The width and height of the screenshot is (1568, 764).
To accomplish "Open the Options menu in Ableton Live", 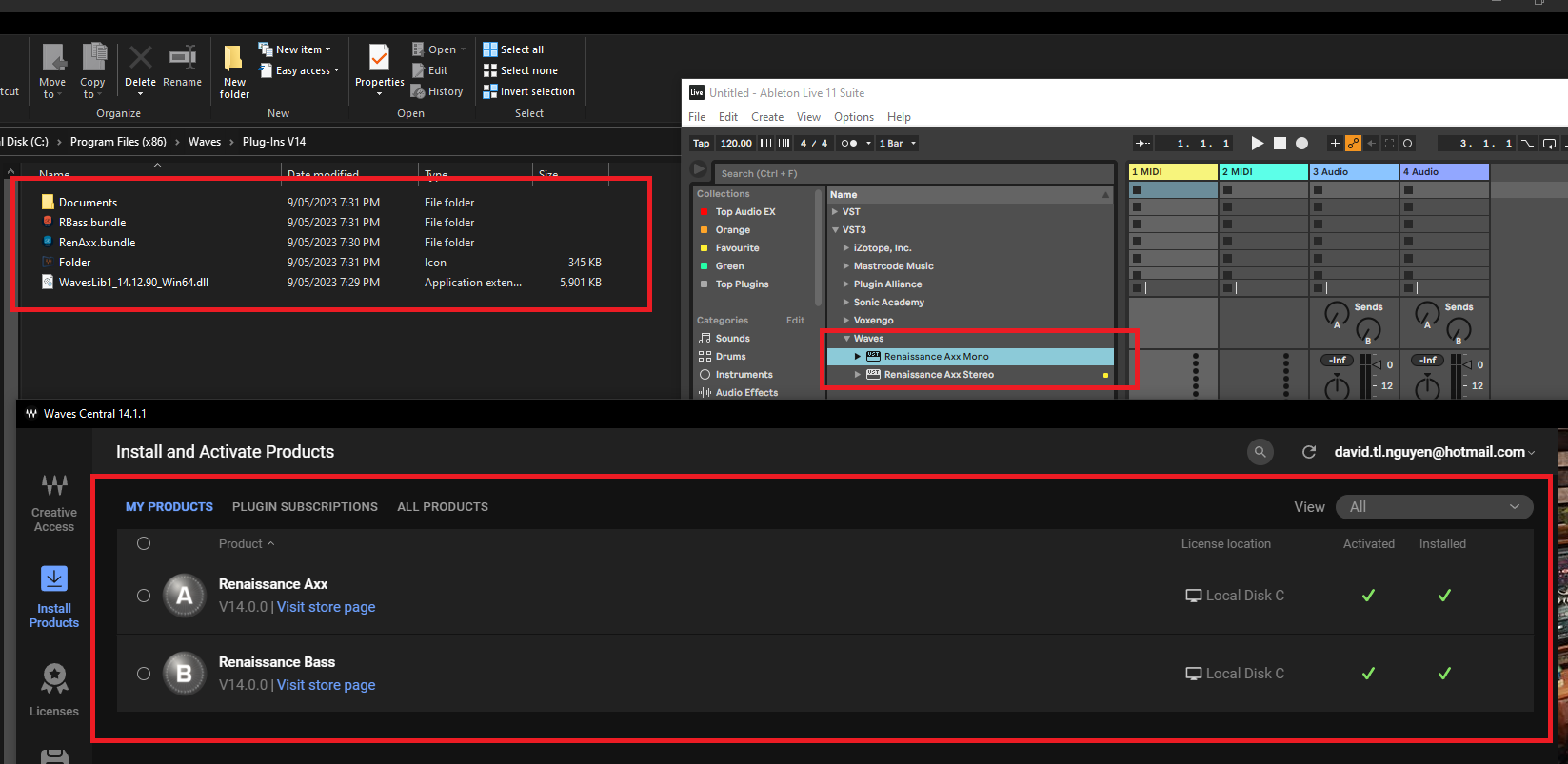I will click(854, 117).
